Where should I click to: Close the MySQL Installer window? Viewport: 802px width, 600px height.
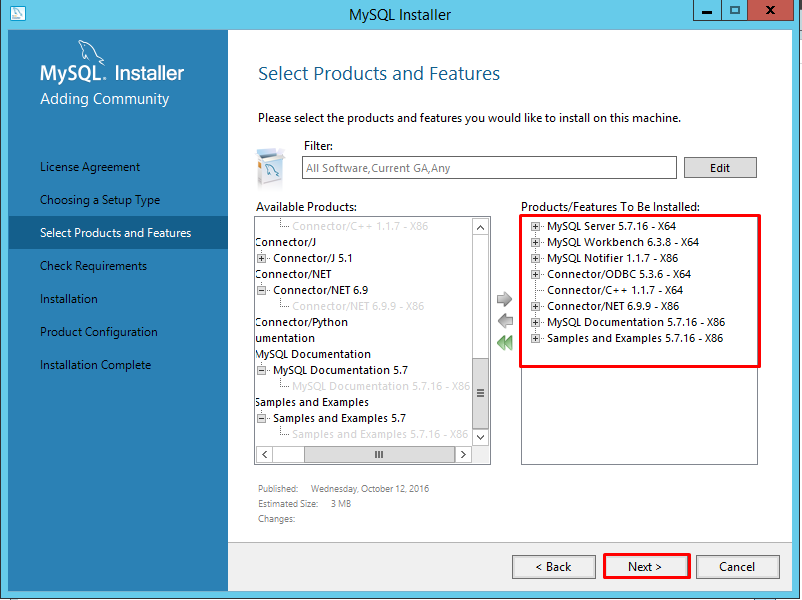coord(771,10)
